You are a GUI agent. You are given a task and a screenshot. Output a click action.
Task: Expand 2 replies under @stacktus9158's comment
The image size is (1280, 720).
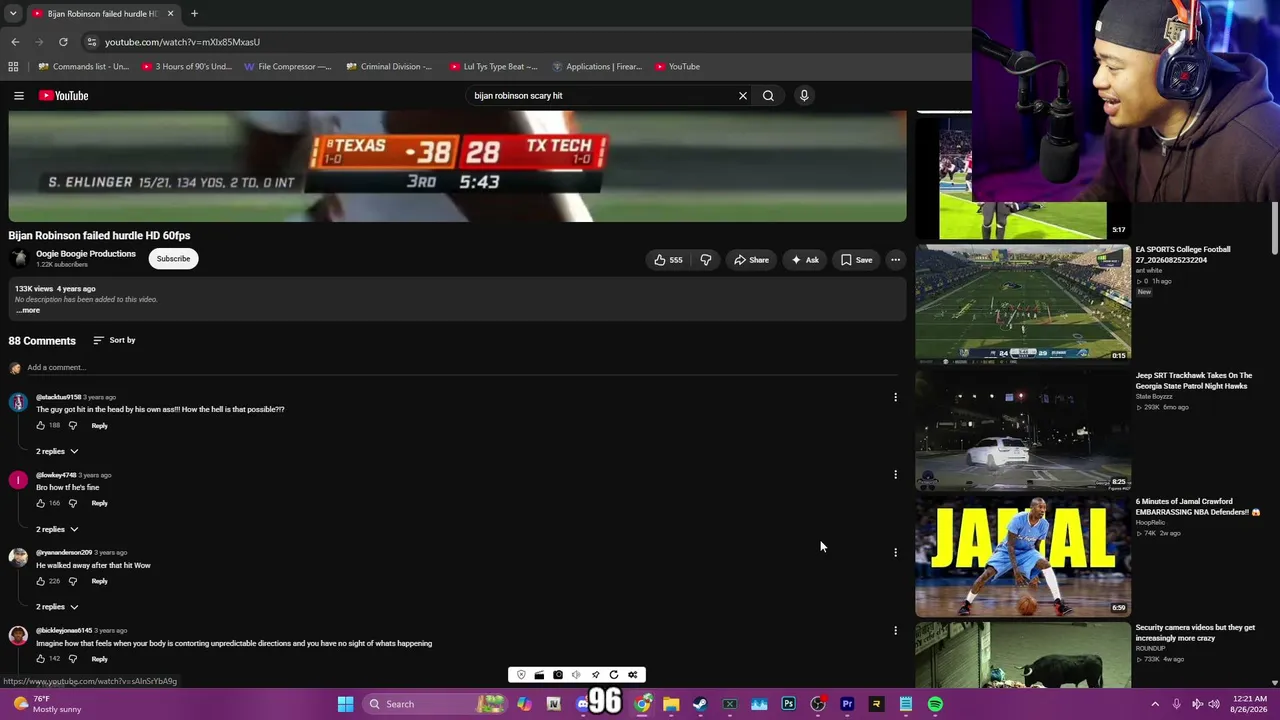[x=57, y=451]
